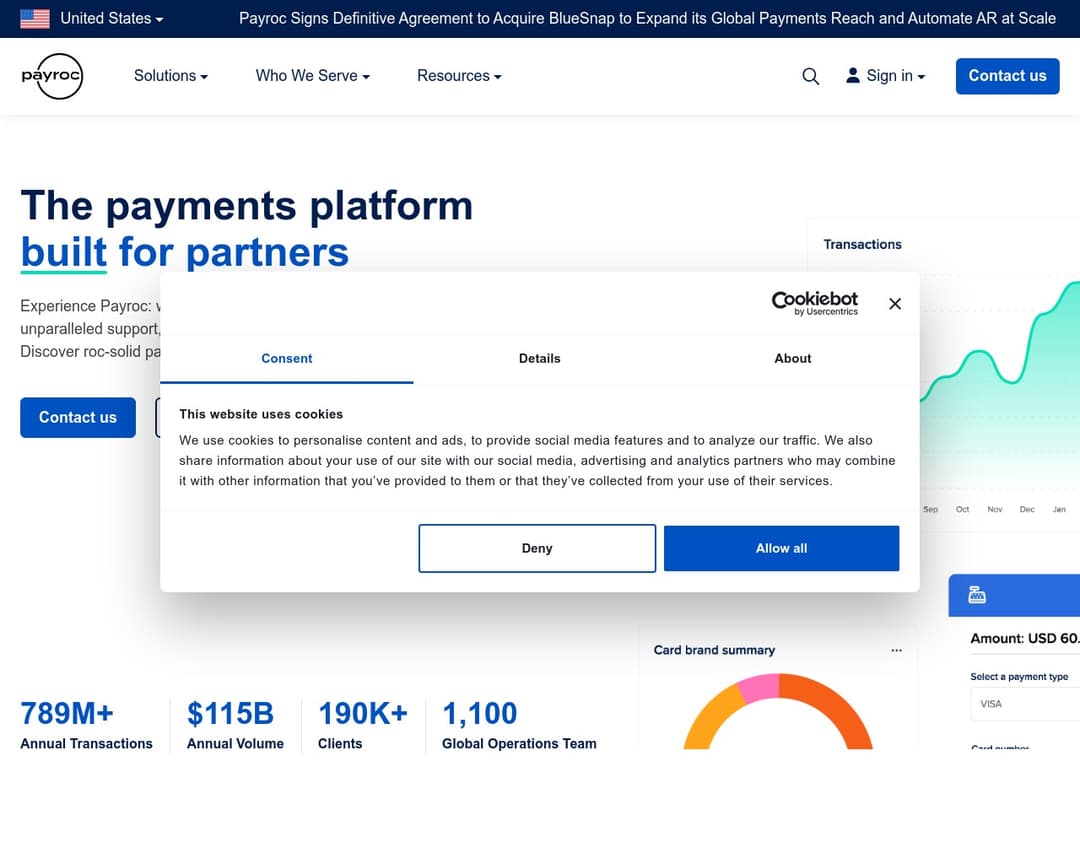Click the 1,100 Global Operations Team stat

[x=519, y=725]
